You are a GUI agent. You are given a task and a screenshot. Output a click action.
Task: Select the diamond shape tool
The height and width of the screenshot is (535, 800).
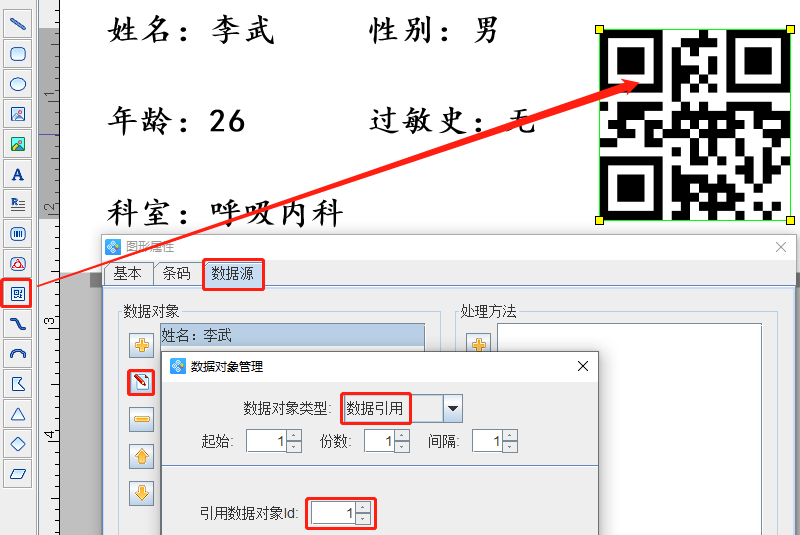18,444
